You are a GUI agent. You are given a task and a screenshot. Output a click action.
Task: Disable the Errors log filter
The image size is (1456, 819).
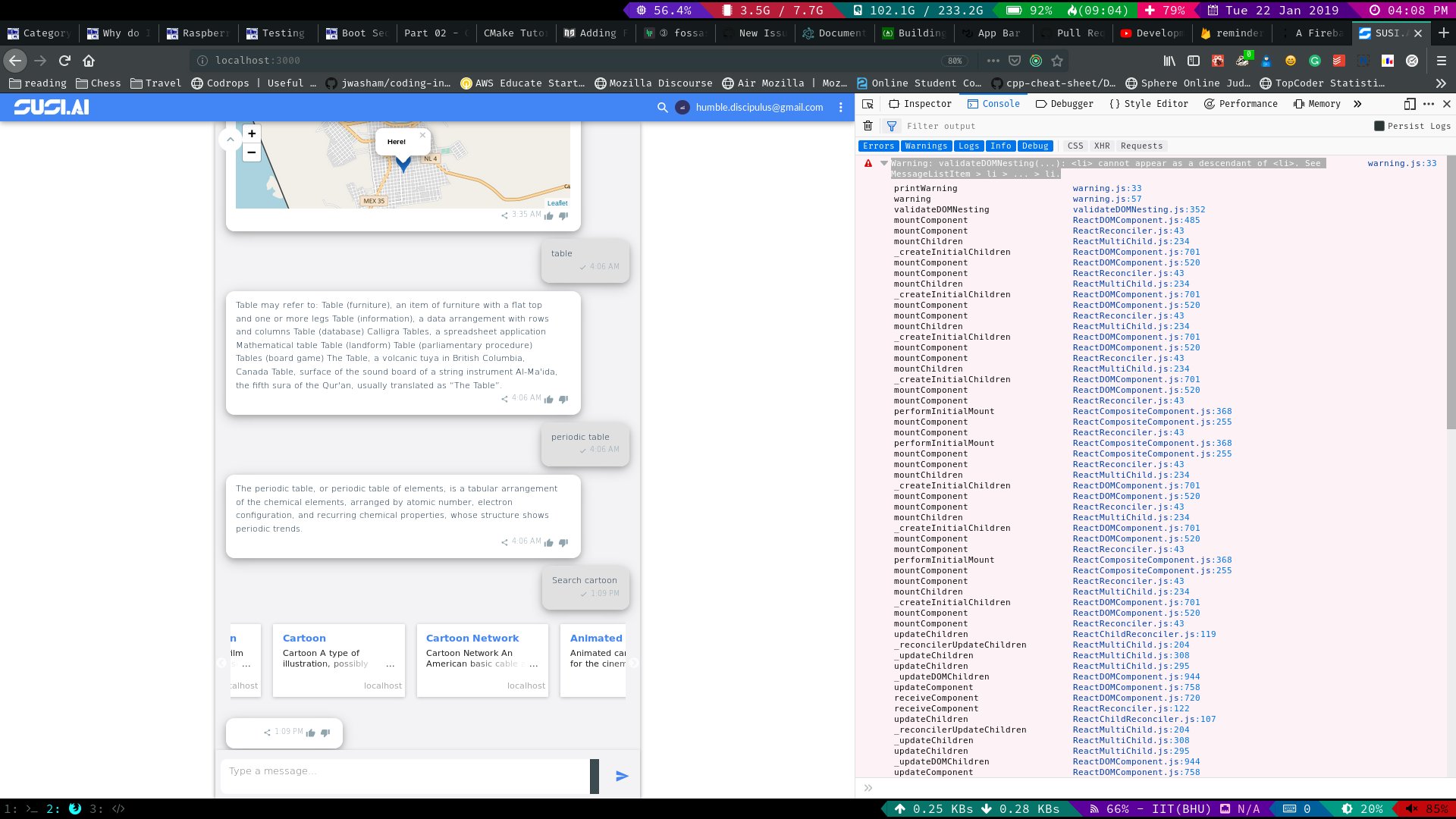(877, 146)
